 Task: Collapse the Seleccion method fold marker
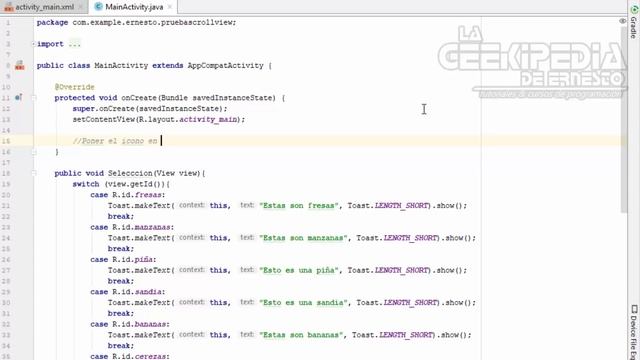pos(34,173)
